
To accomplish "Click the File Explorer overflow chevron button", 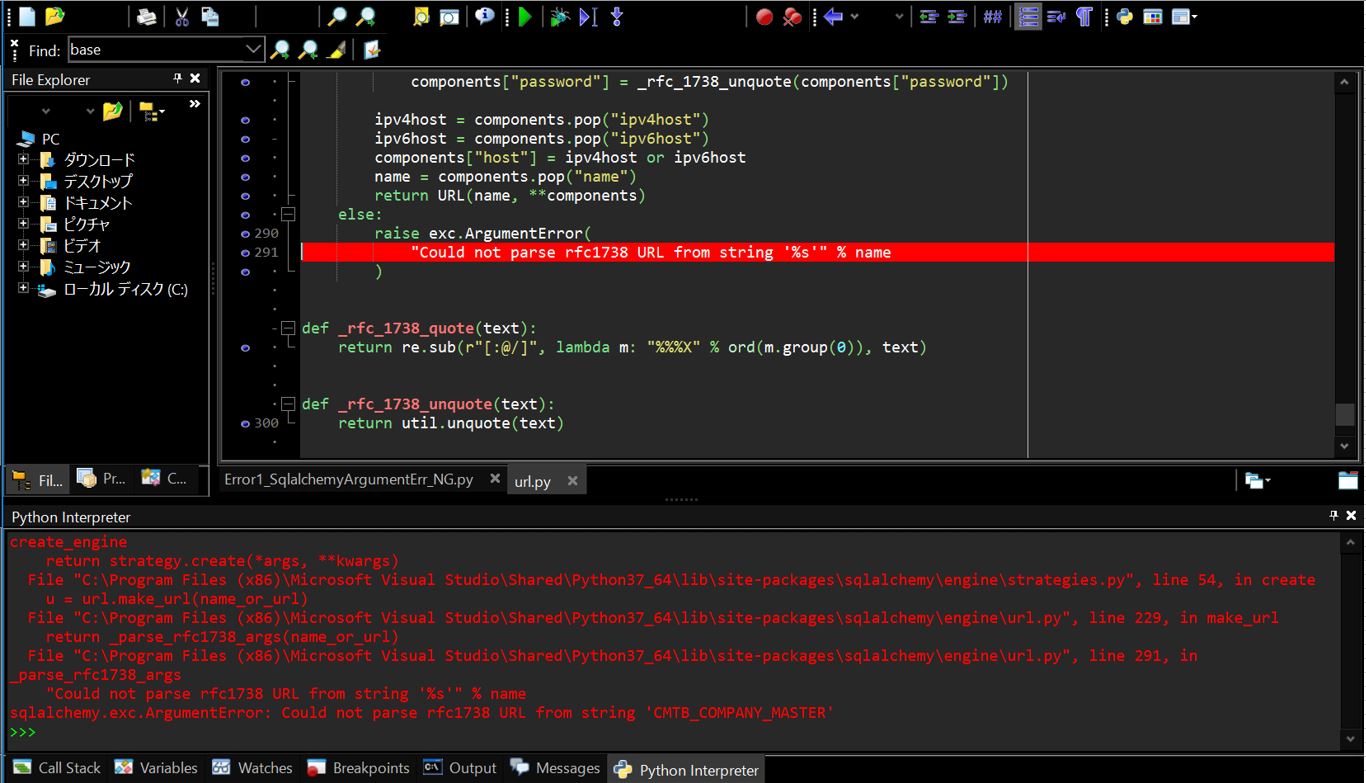I will pos(195,103).
